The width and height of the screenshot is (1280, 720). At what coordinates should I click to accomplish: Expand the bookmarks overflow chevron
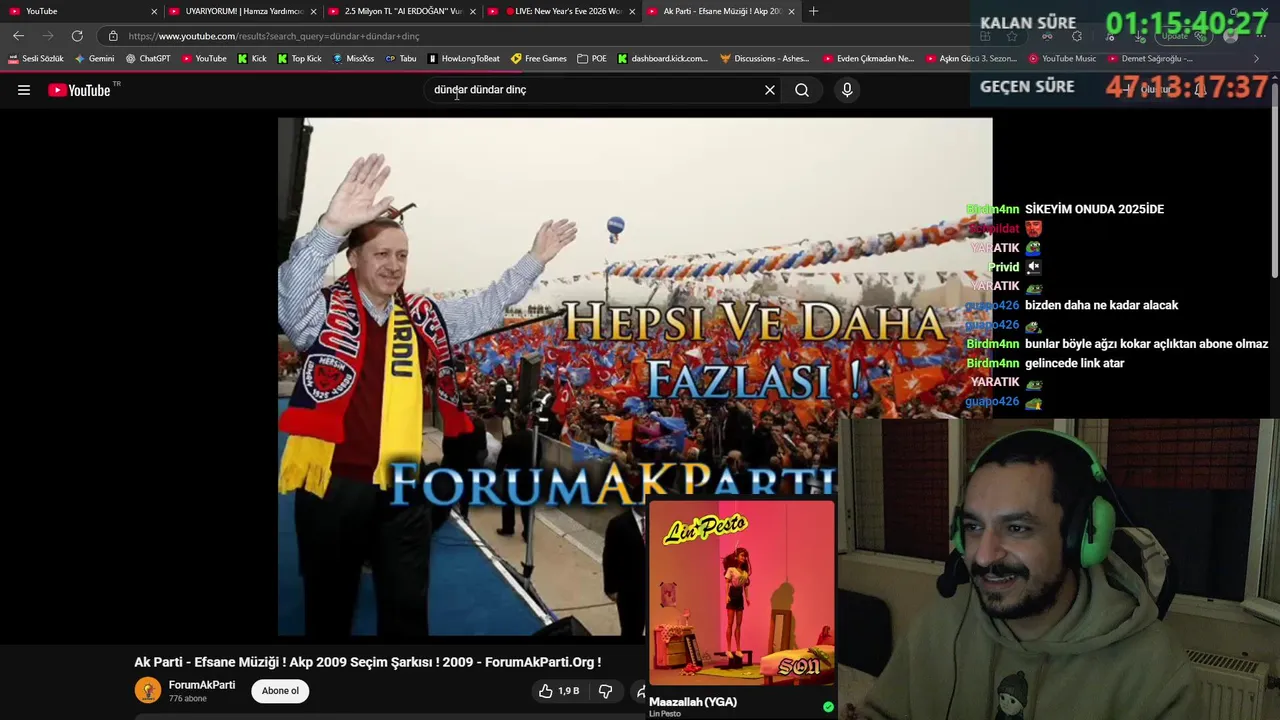(1256, 59)
